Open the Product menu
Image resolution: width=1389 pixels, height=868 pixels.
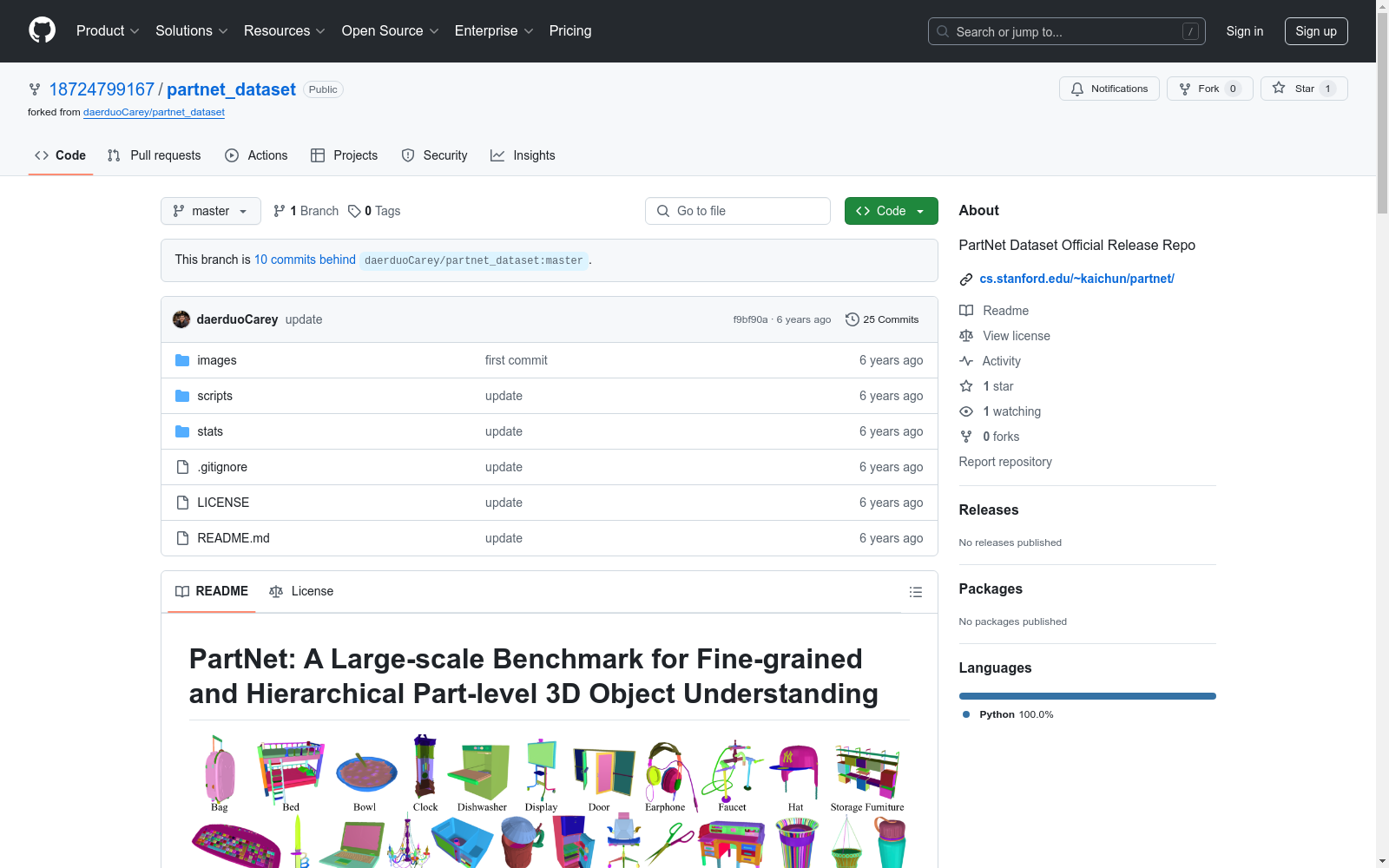[108, 31]
